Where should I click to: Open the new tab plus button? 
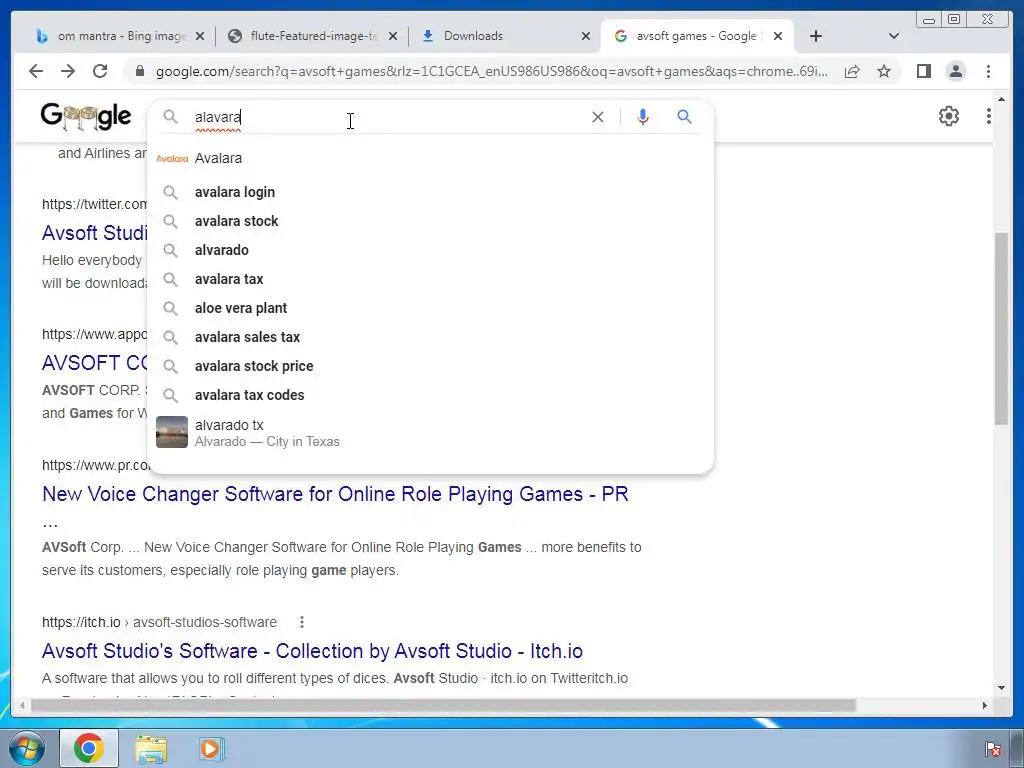click(816, 36)
